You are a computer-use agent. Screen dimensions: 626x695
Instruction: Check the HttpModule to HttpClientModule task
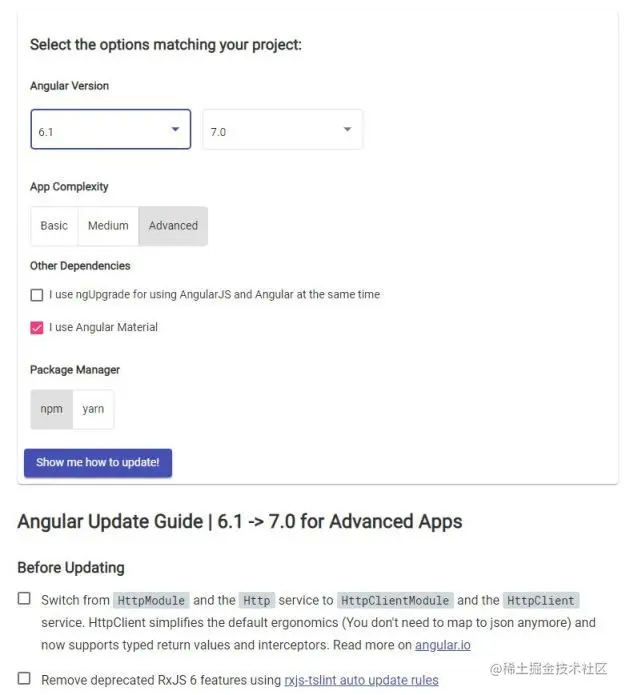[24, 598]
